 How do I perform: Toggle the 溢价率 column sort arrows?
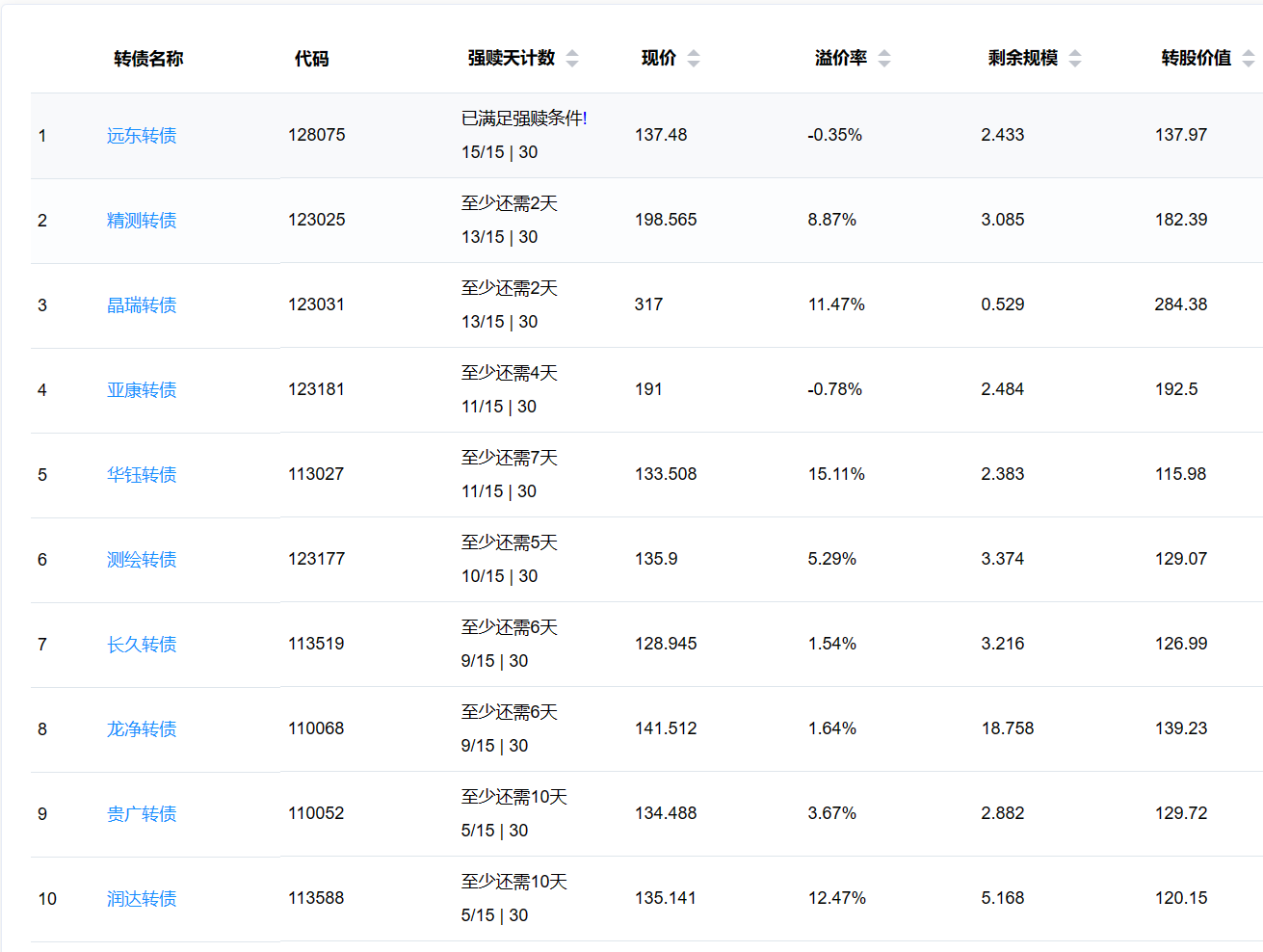click(x=884, y=59)
